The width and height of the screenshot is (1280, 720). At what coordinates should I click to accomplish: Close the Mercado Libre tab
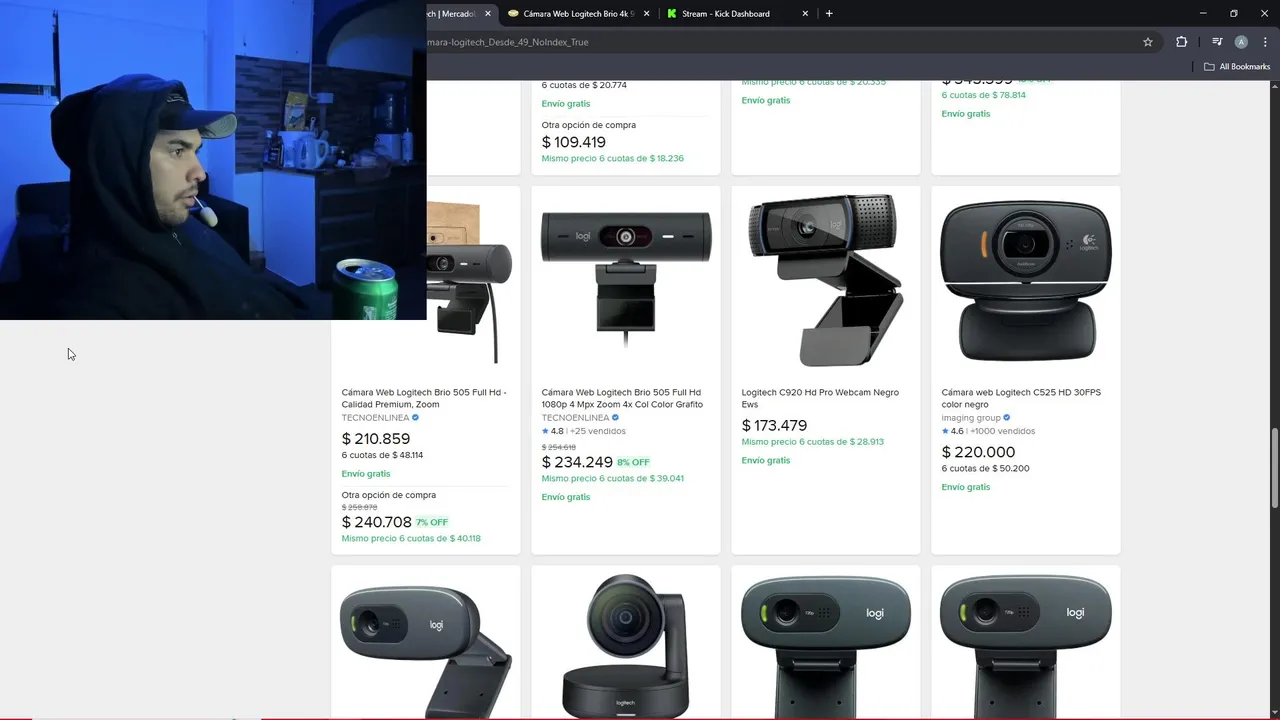tap(488, 14)
